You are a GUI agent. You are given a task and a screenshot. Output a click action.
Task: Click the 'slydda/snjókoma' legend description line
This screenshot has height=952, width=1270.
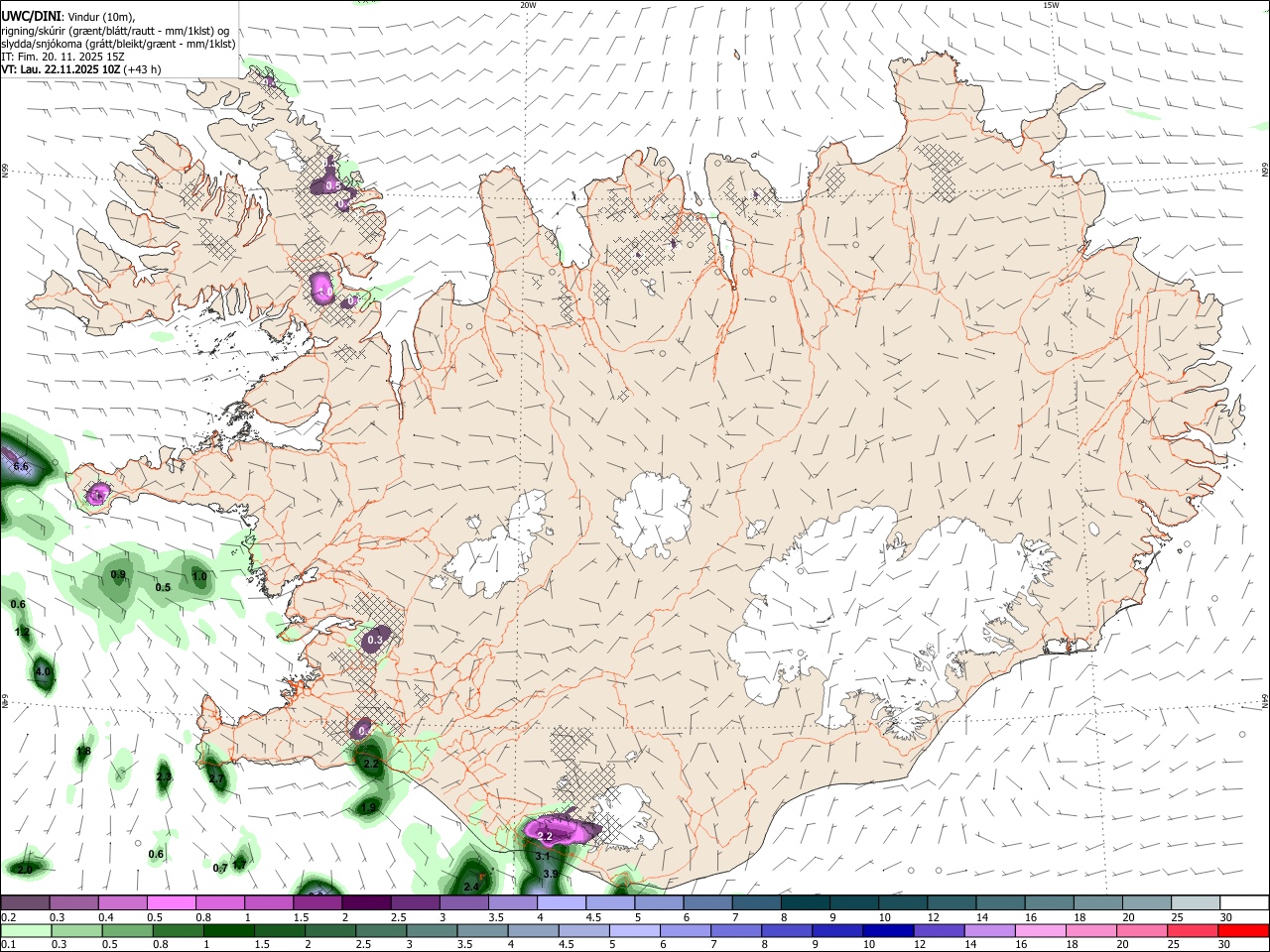tap(118, 44)
